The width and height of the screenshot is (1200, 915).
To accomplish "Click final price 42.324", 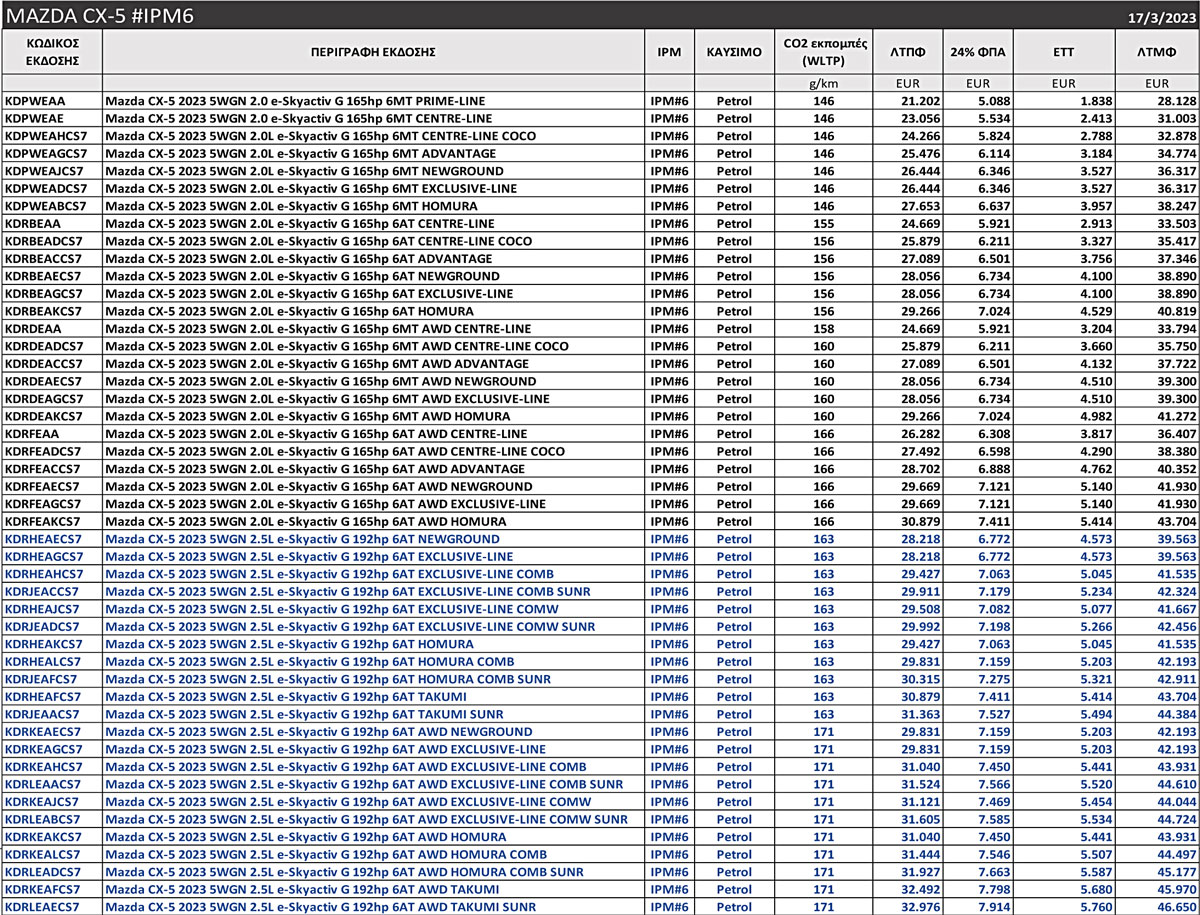I will coord(1177,591).
